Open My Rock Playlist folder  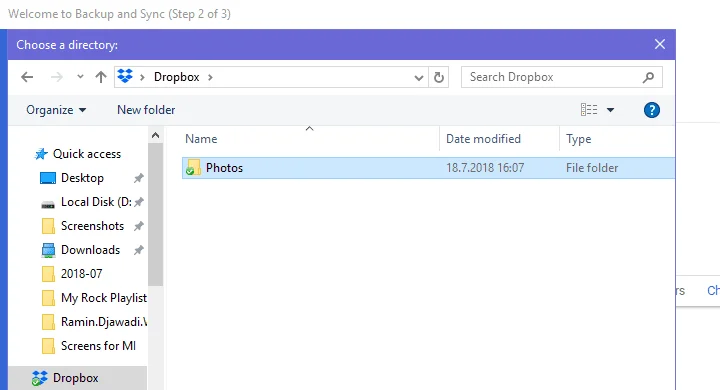pyautogui.click(x=104, y=298)
